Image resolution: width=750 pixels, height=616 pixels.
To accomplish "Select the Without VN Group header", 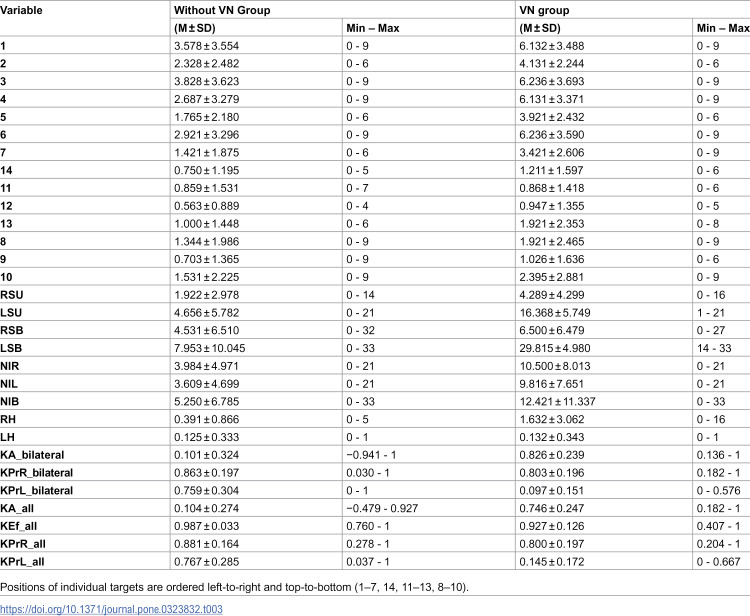I will pyautogui.click(x=222, y=10).
